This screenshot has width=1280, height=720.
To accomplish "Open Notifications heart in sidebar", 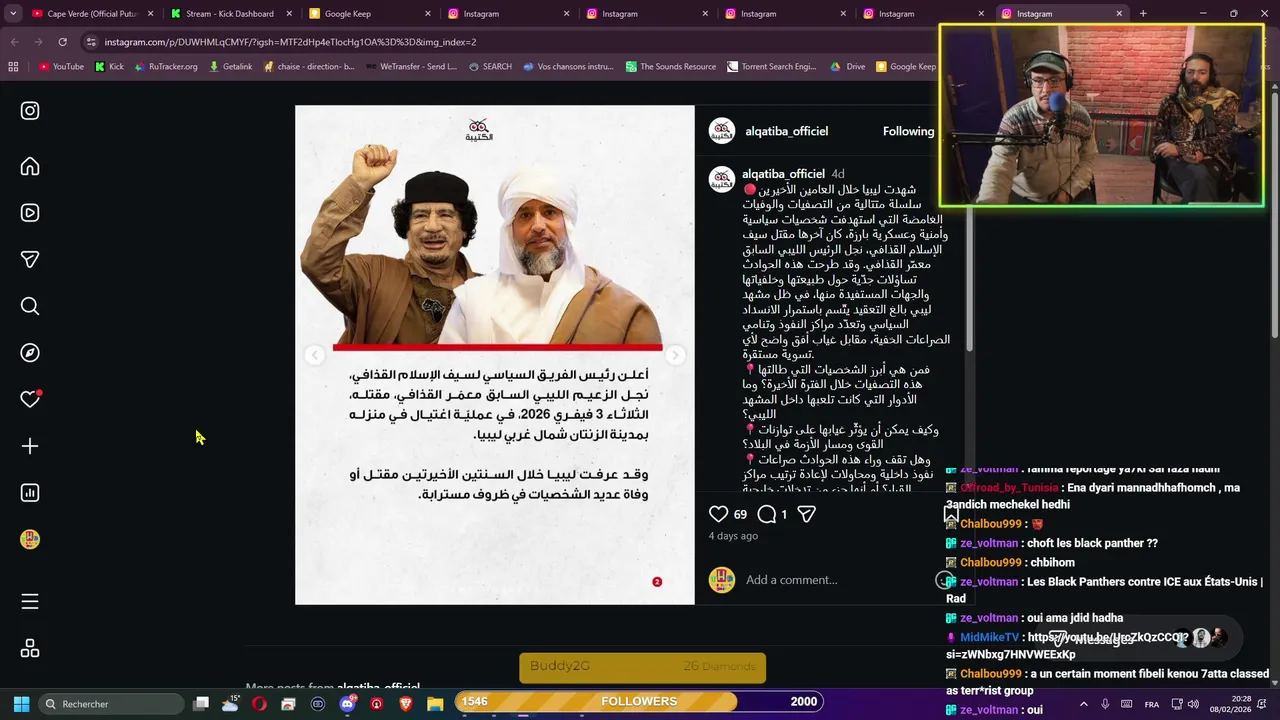I will (30, 399).
